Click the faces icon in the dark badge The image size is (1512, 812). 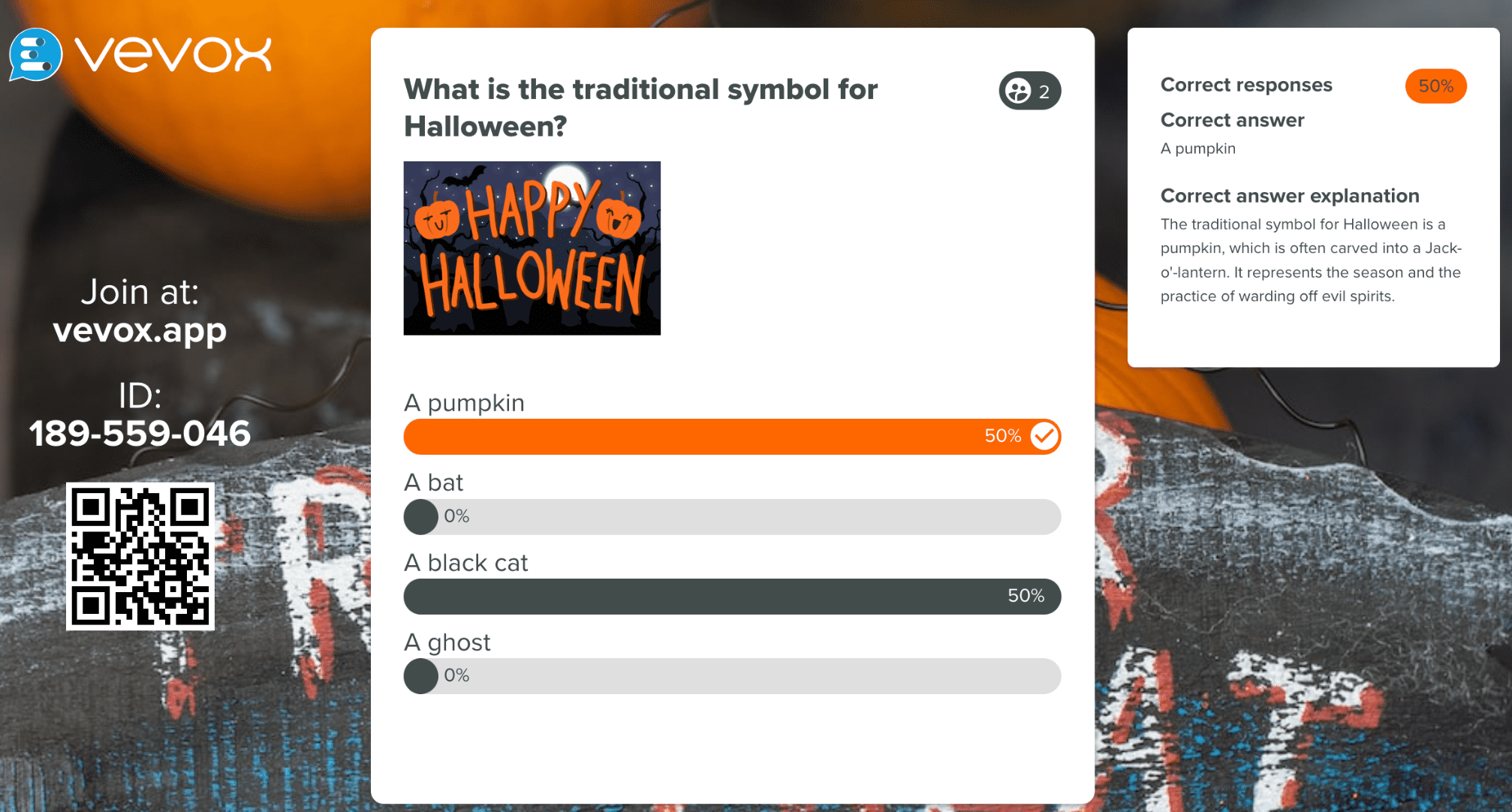[1018, 91]
